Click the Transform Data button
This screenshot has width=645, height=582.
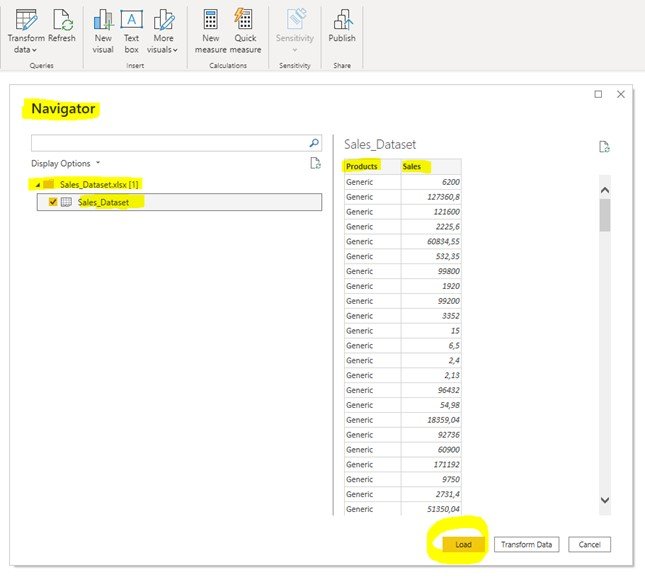[527, 544]
